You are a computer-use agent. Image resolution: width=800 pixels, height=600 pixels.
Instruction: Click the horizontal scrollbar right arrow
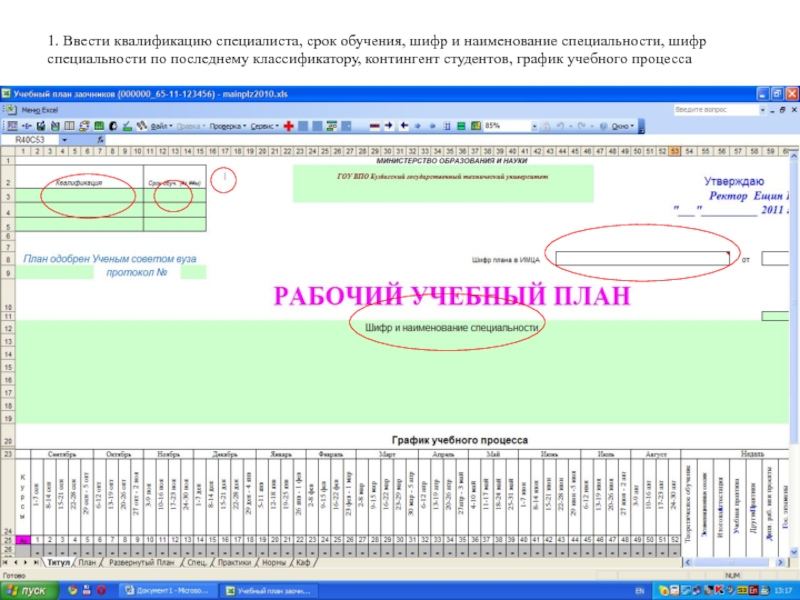[781, 562]
